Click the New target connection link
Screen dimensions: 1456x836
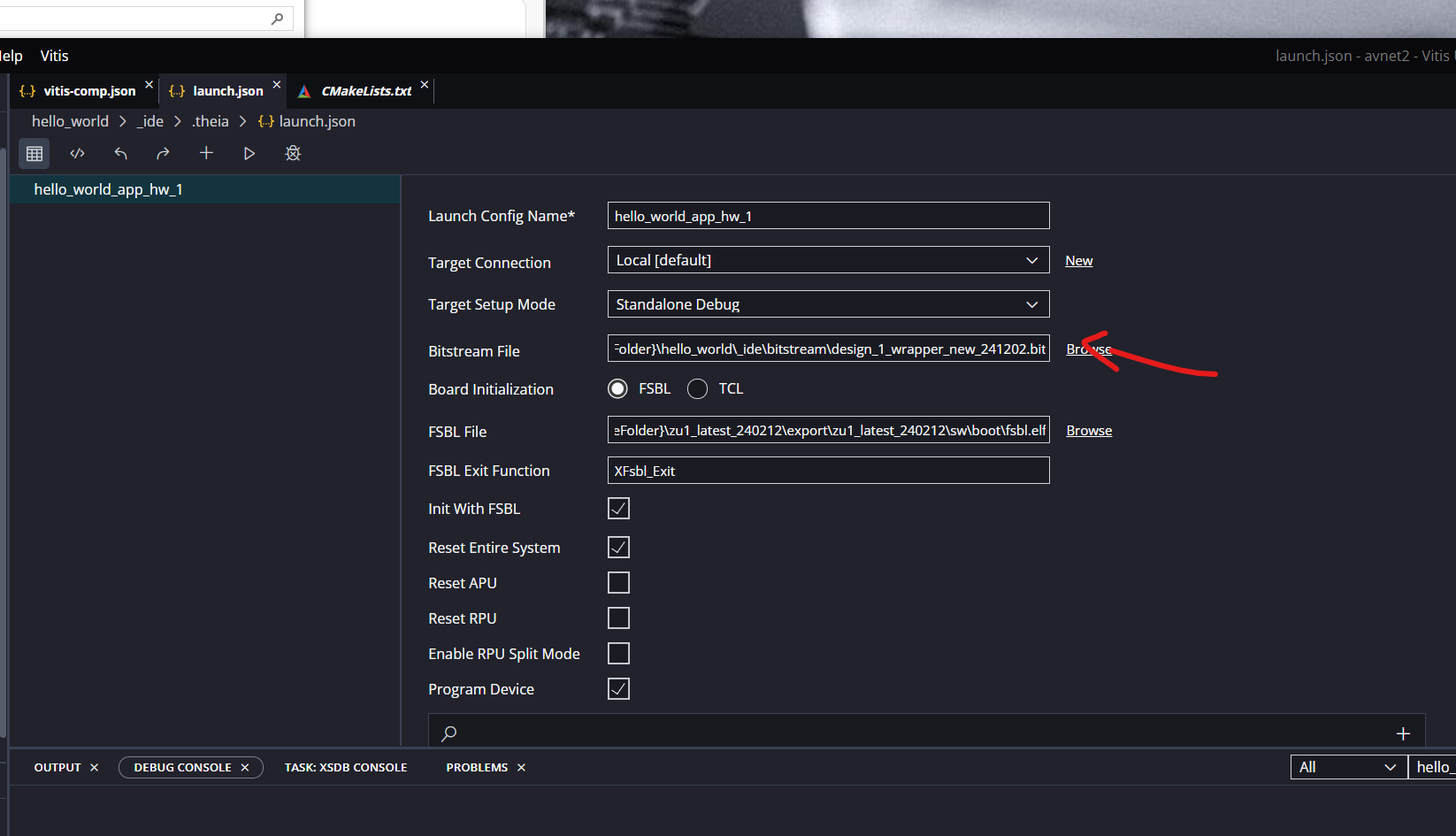(1078, 261)
